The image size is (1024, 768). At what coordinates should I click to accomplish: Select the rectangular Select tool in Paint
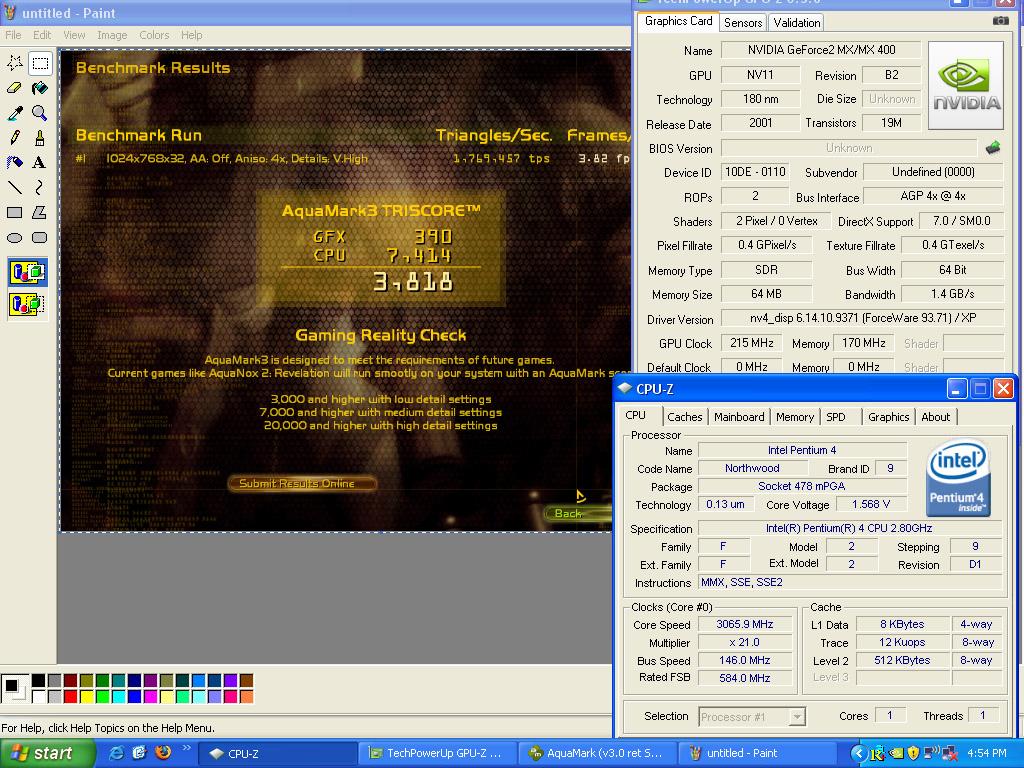40,63
